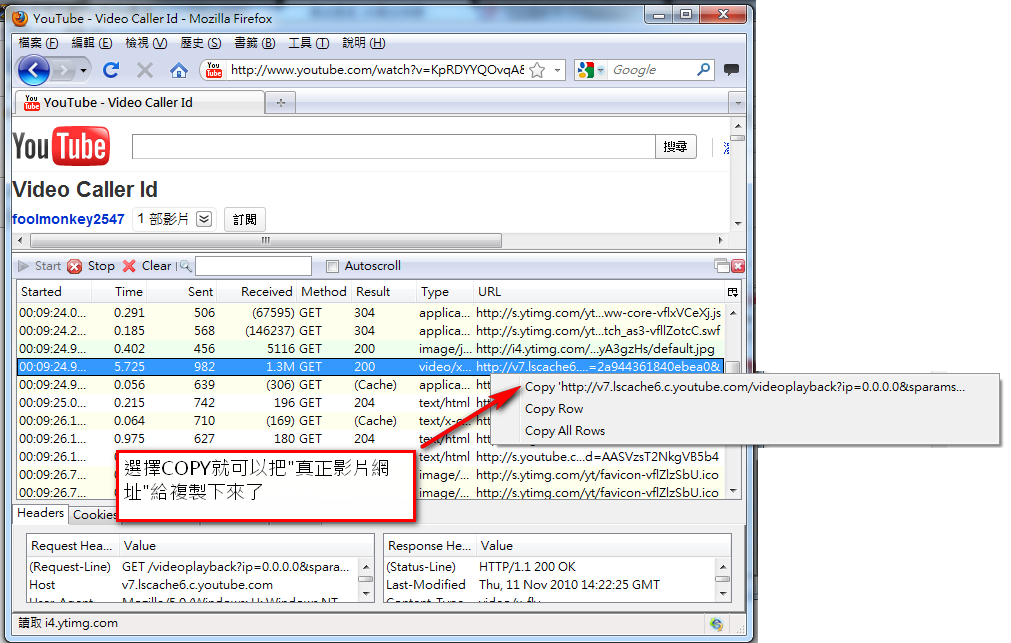This screenshot has width=1011, height=643.
Task: Open the 說明 (H) menu
Action: 364,43
